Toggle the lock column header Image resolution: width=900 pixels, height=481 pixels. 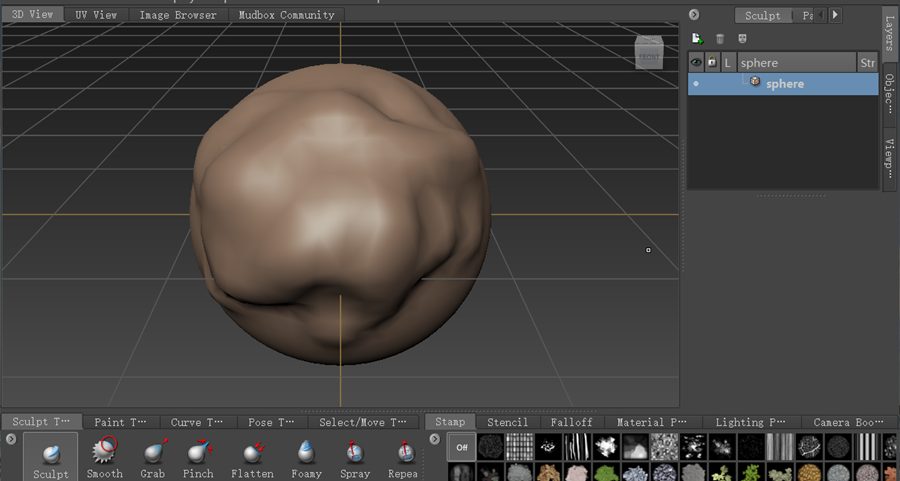coord(712,62)
